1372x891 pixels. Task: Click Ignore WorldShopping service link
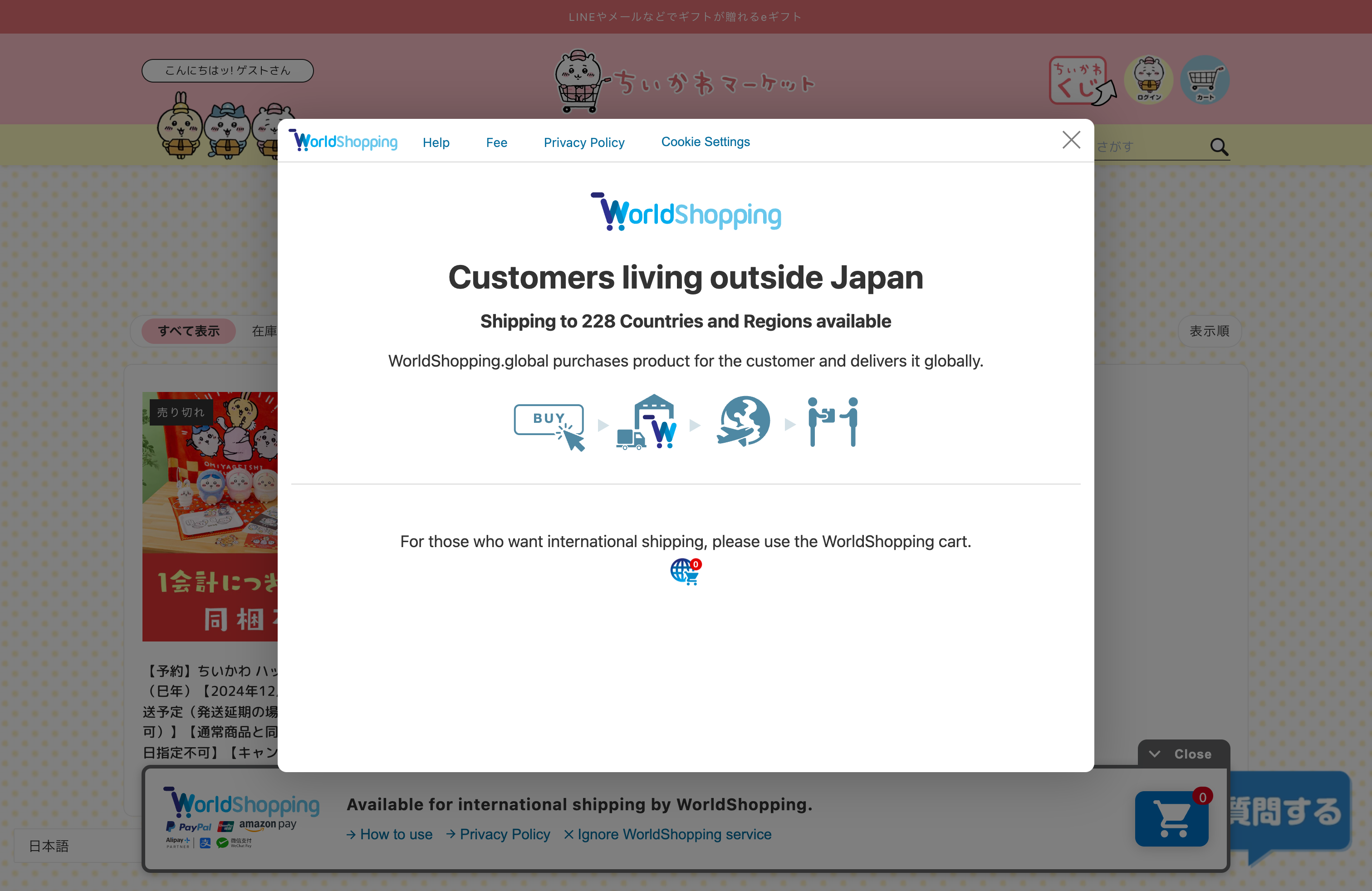667,834
